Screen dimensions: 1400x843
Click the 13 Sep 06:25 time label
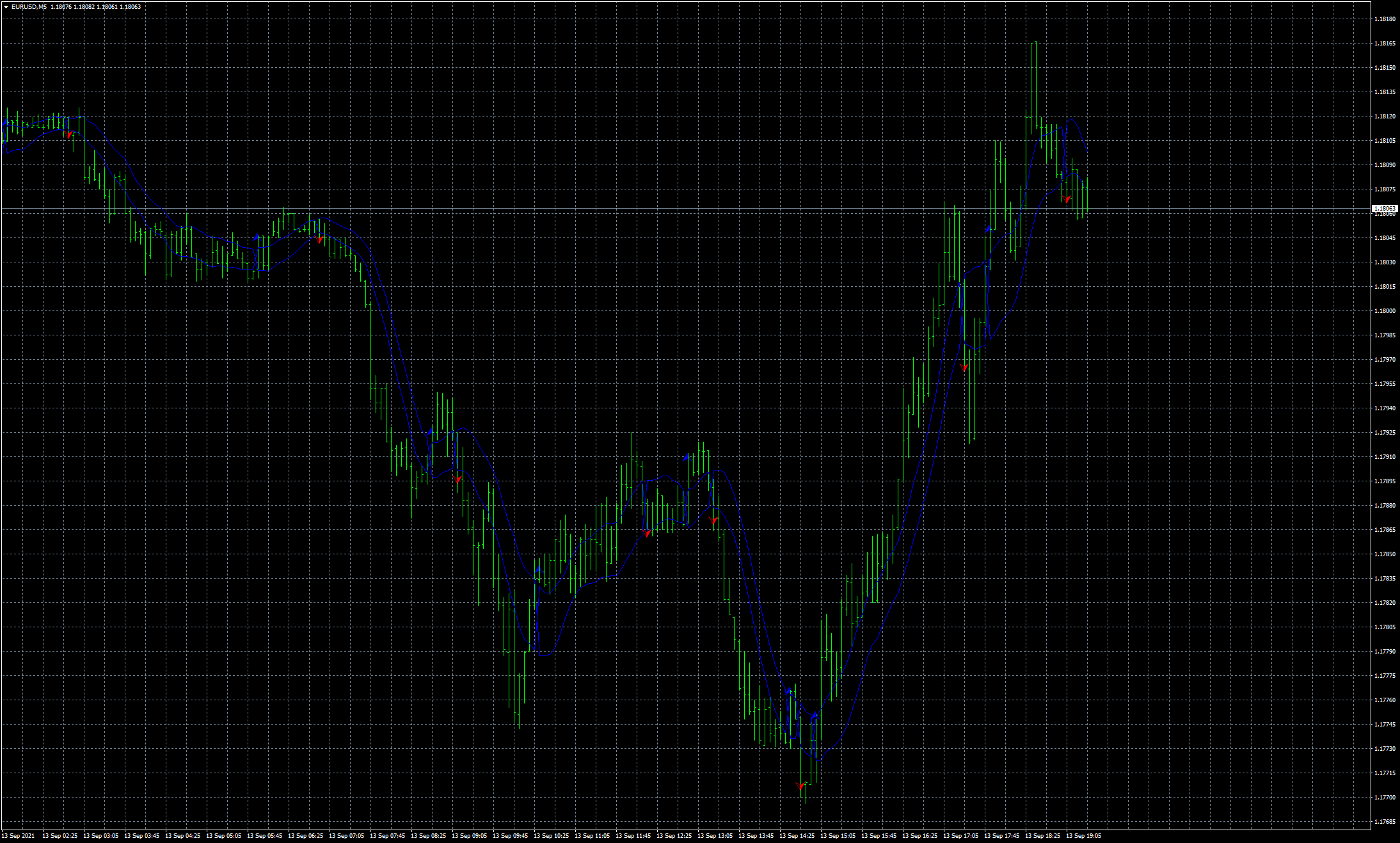tap(306, 836)
